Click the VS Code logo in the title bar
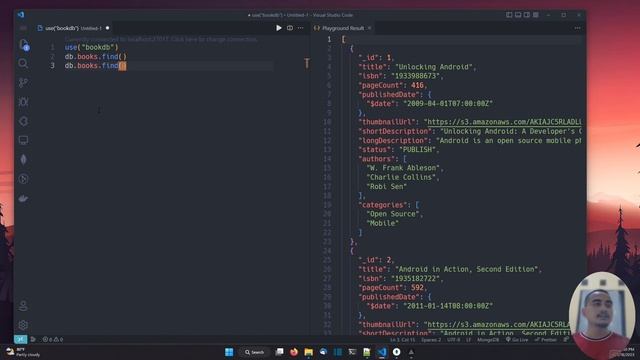 pos(21,15)
